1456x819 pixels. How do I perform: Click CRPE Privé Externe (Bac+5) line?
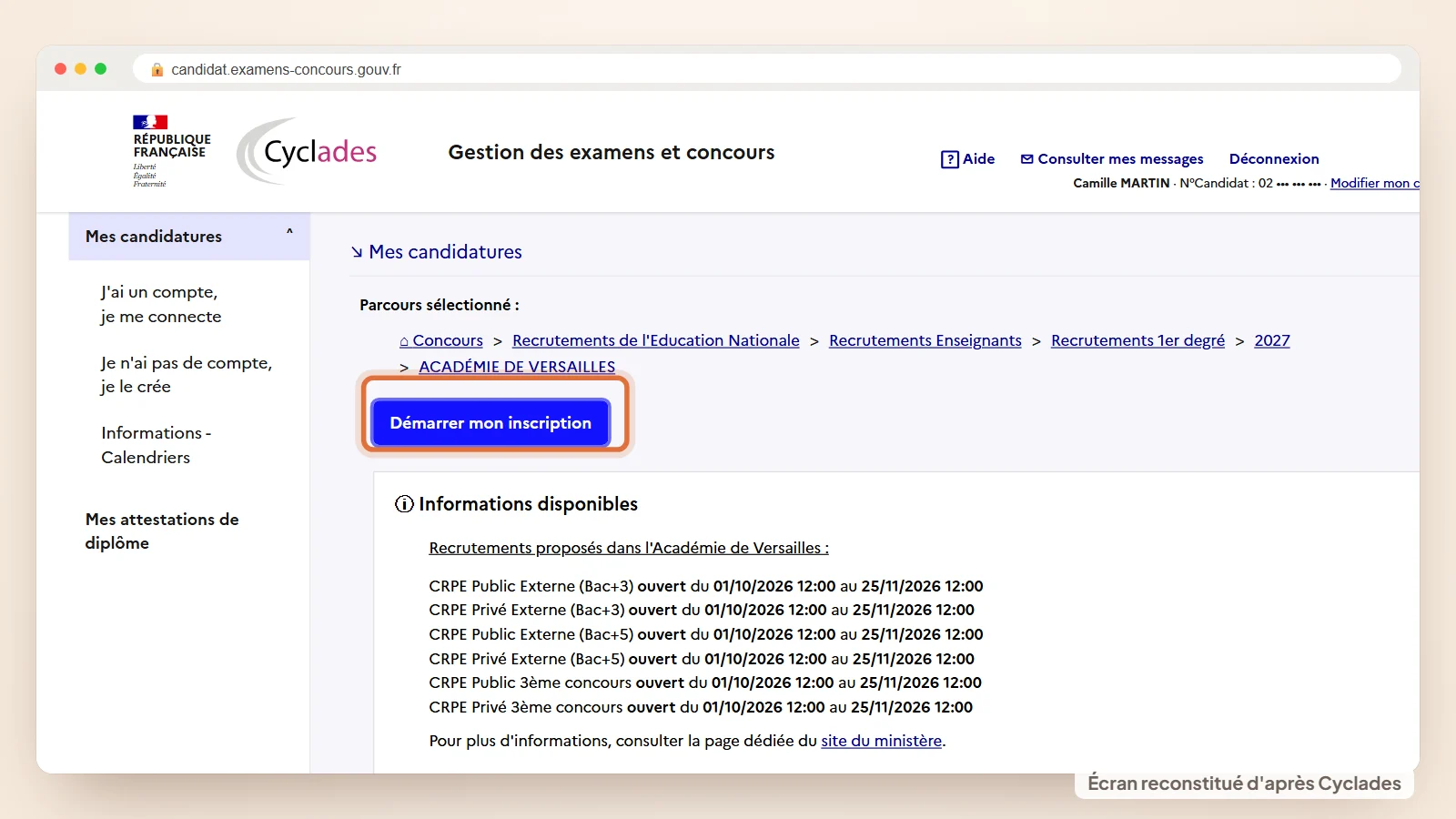(702, 659)
